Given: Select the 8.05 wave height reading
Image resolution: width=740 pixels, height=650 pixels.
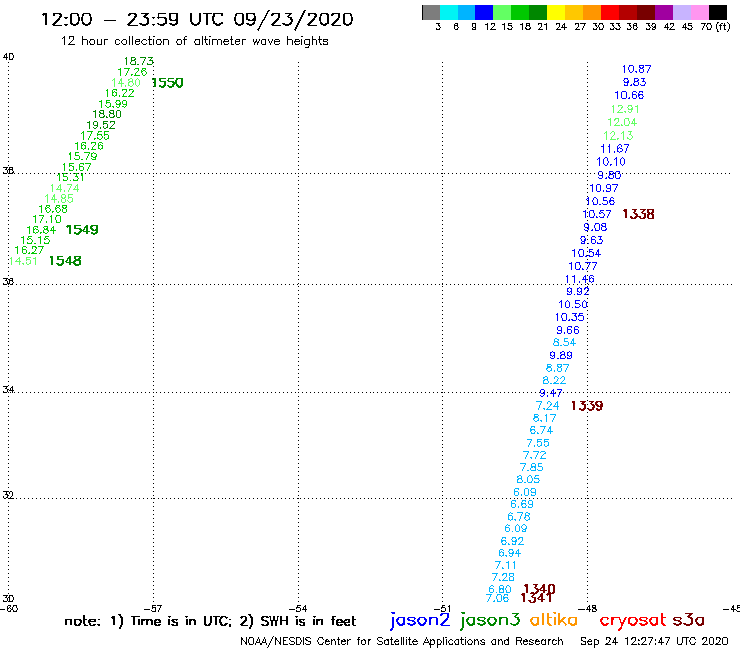Looking at the screenshot, I should pyautogui.click(x=528, y=480).
